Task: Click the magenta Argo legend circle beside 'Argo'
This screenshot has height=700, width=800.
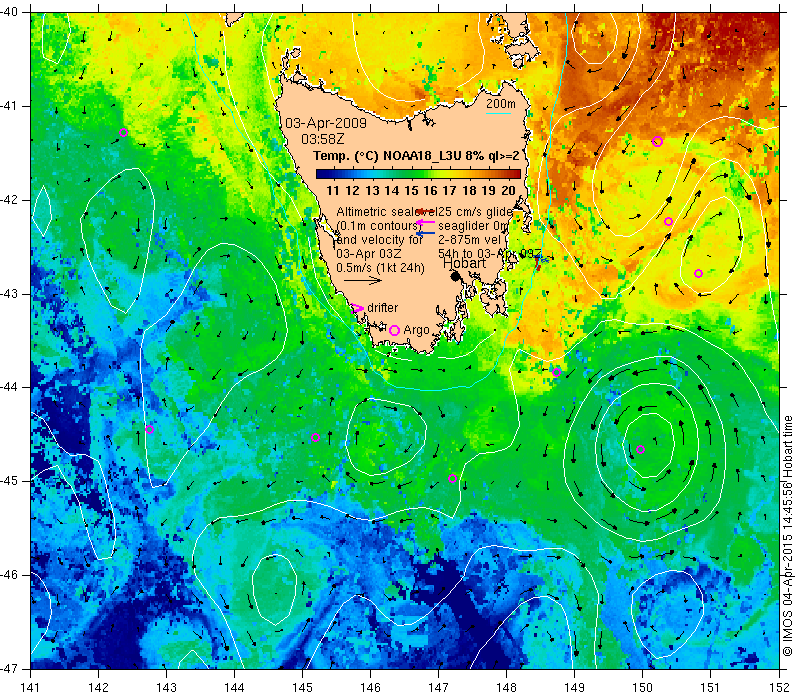Action: coord(394,330)
